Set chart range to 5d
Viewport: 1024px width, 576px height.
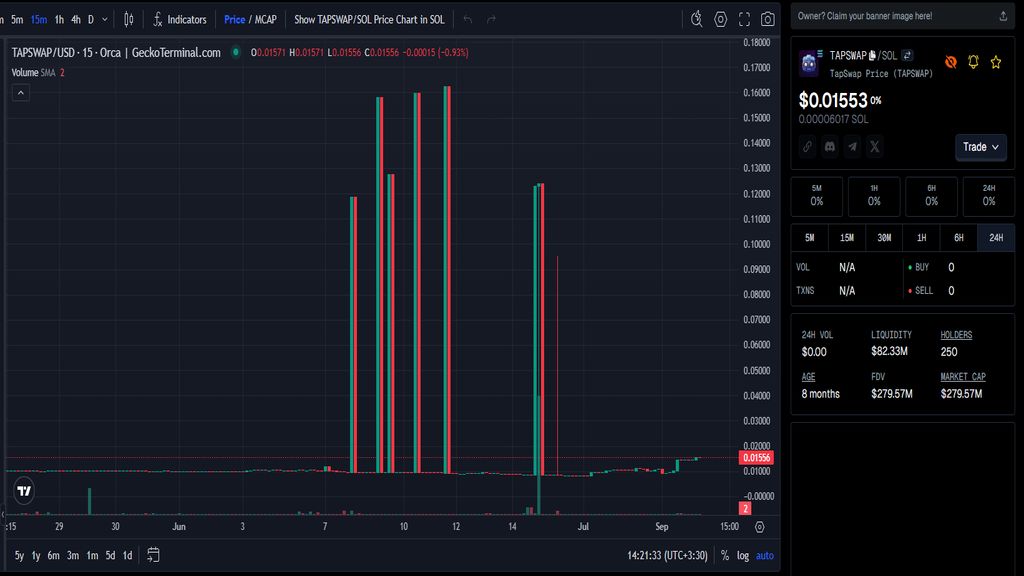coord(110,556)
